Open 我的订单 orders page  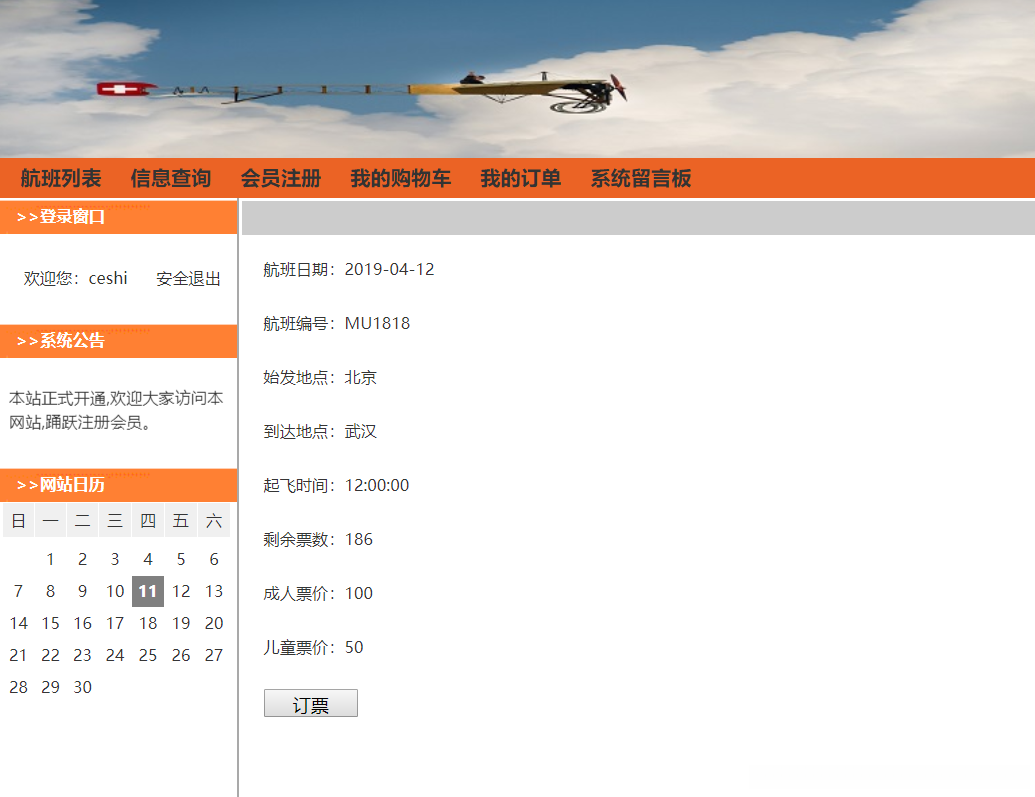click(x=521, y=178)
